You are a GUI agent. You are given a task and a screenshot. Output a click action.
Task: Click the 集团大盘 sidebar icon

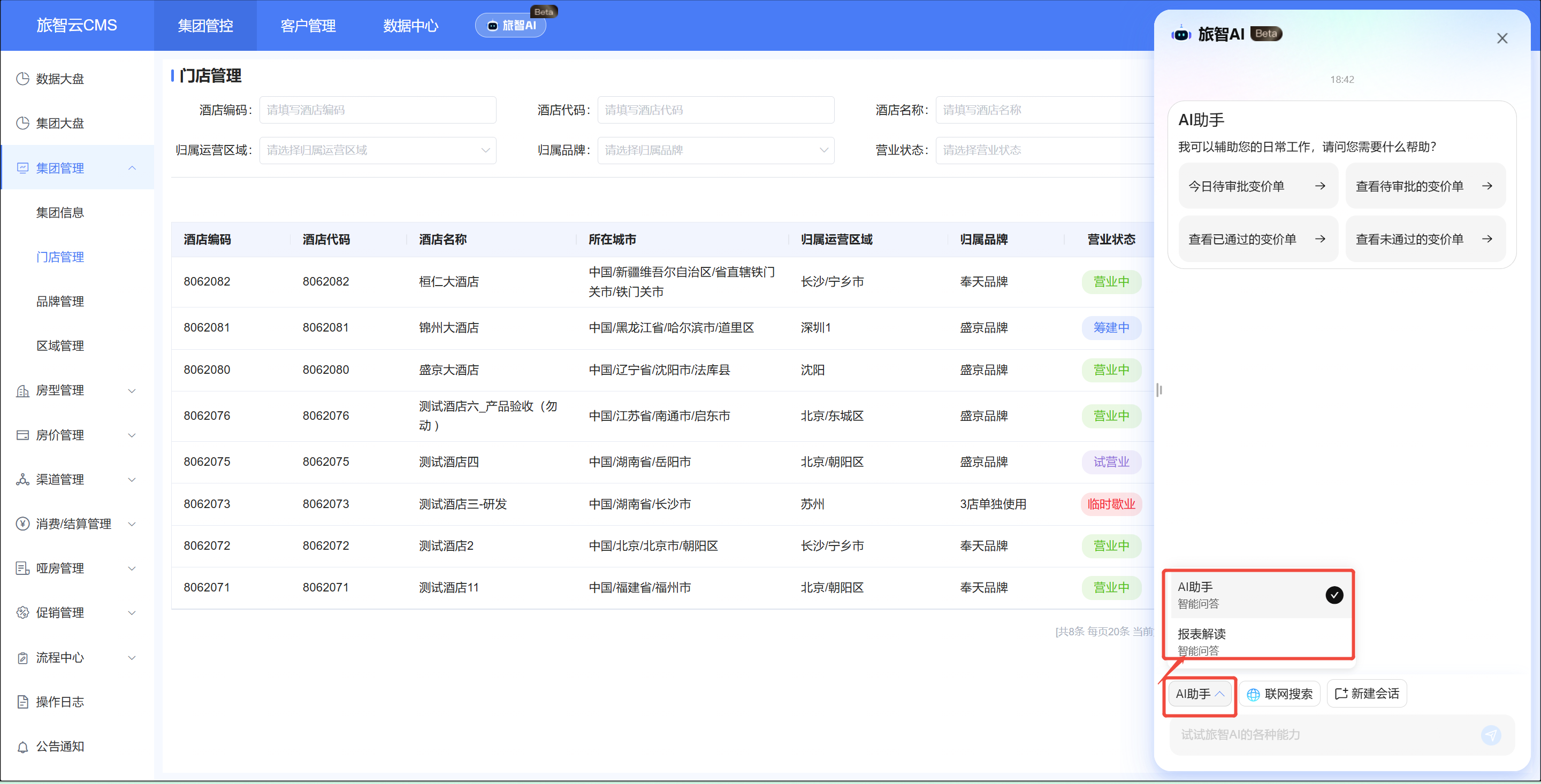click(x=22, y=123)
